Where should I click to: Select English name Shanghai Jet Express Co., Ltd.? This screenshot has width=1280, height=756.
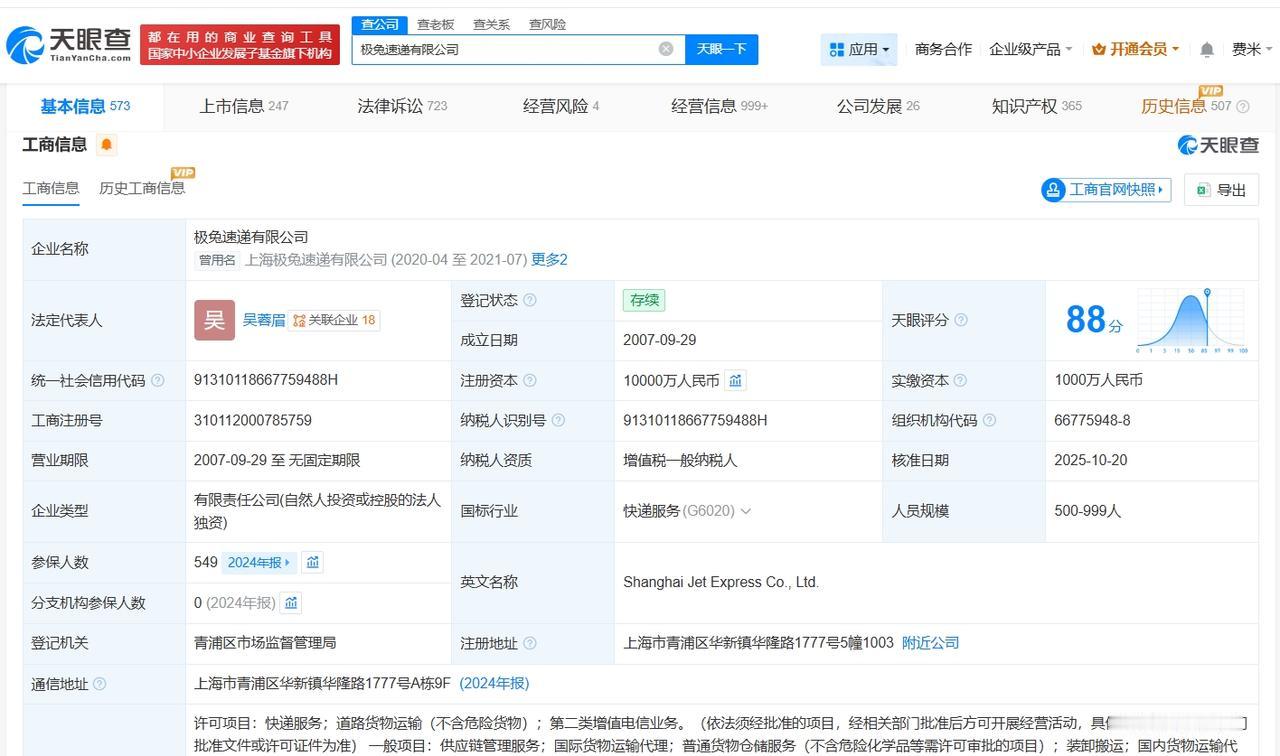(721, 582)
